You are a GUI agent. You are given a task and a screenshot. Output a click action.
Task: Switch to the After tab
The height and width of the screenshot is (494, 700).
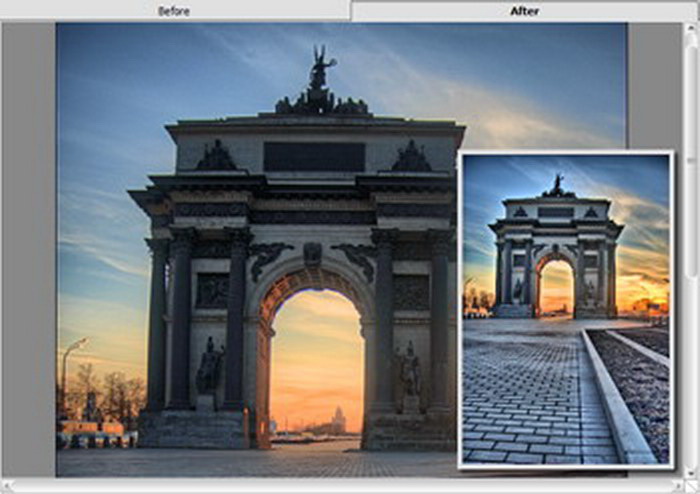(525, 11)
